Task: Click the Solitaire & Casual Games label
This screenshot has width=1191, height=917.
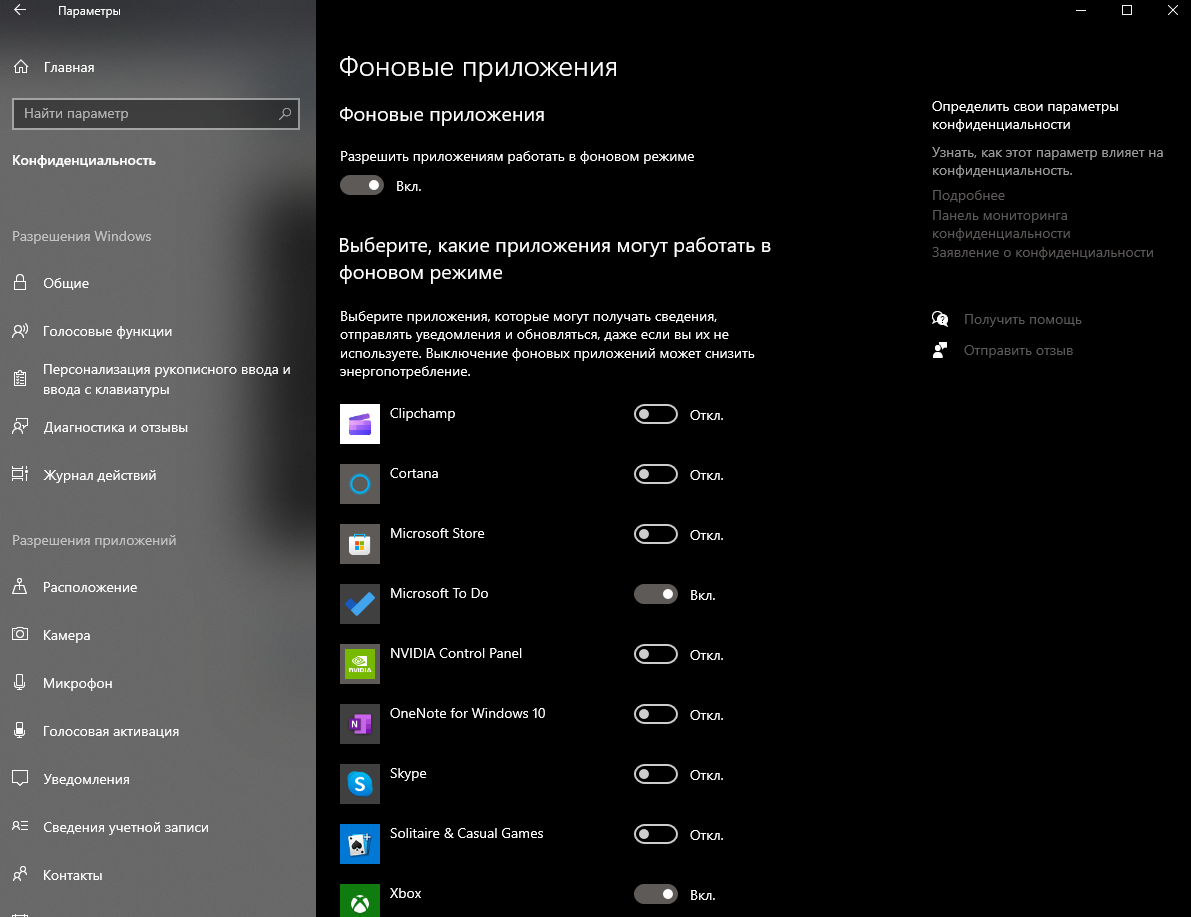Action: pyautogui.click(x=466, y=833)
